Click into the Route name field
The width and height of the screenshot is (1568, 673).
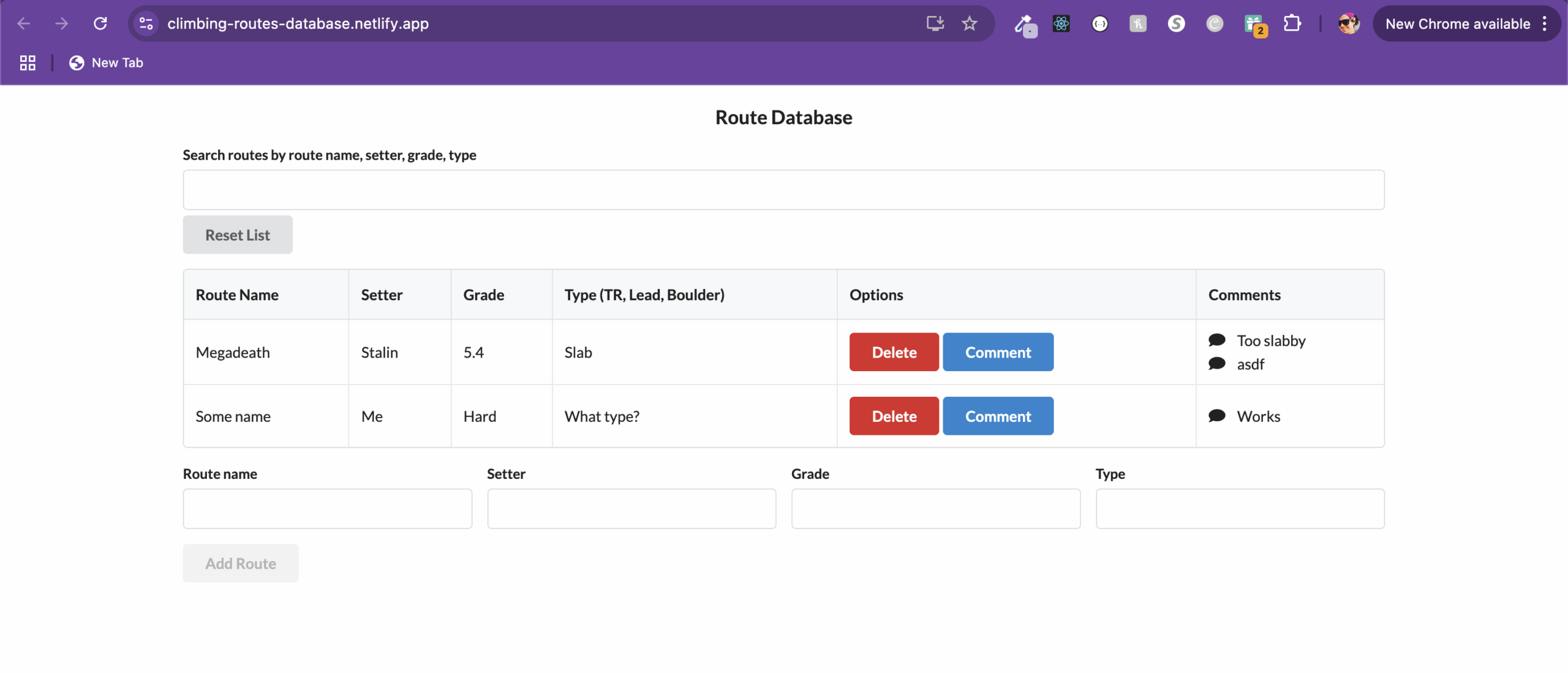pyautogui.click(x=327, y=508)
